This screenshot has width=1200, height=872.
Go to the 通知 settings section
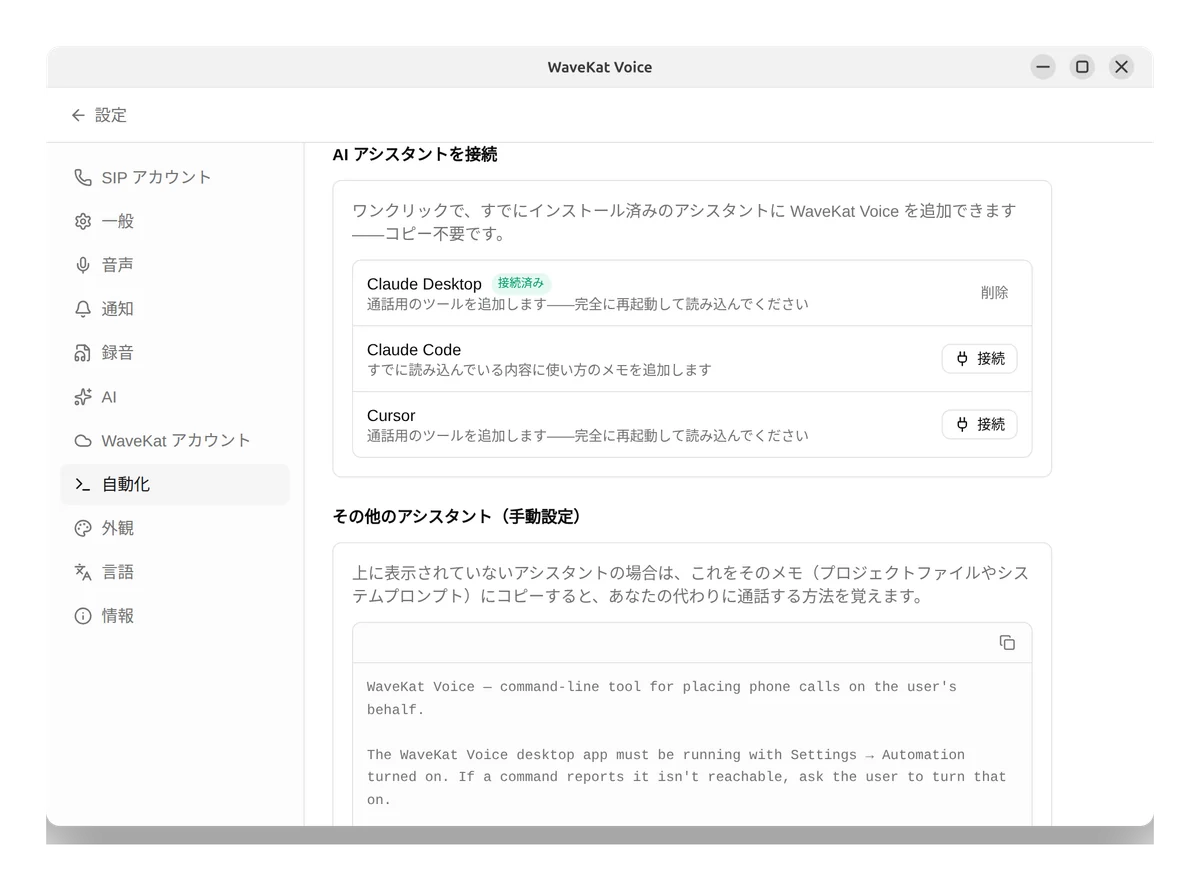pyautogui.click(x=175, y=309)
